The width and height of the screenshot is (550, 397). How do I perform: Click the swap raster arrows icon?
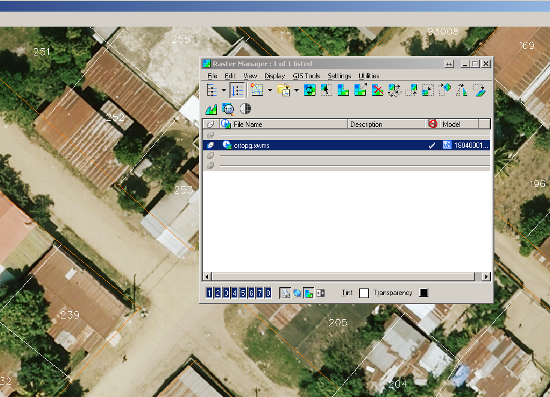point(394,90)
